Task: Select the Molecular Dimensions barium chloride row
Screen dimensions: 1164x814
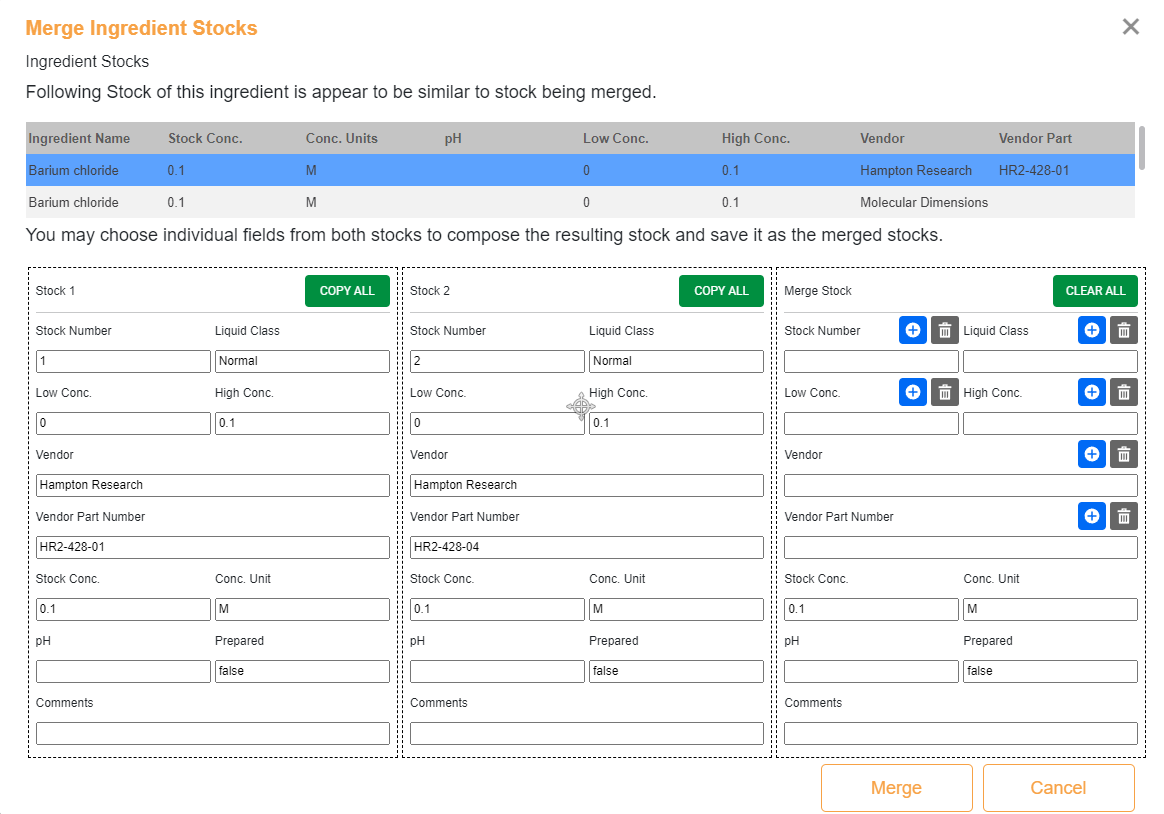Action: 580,202
